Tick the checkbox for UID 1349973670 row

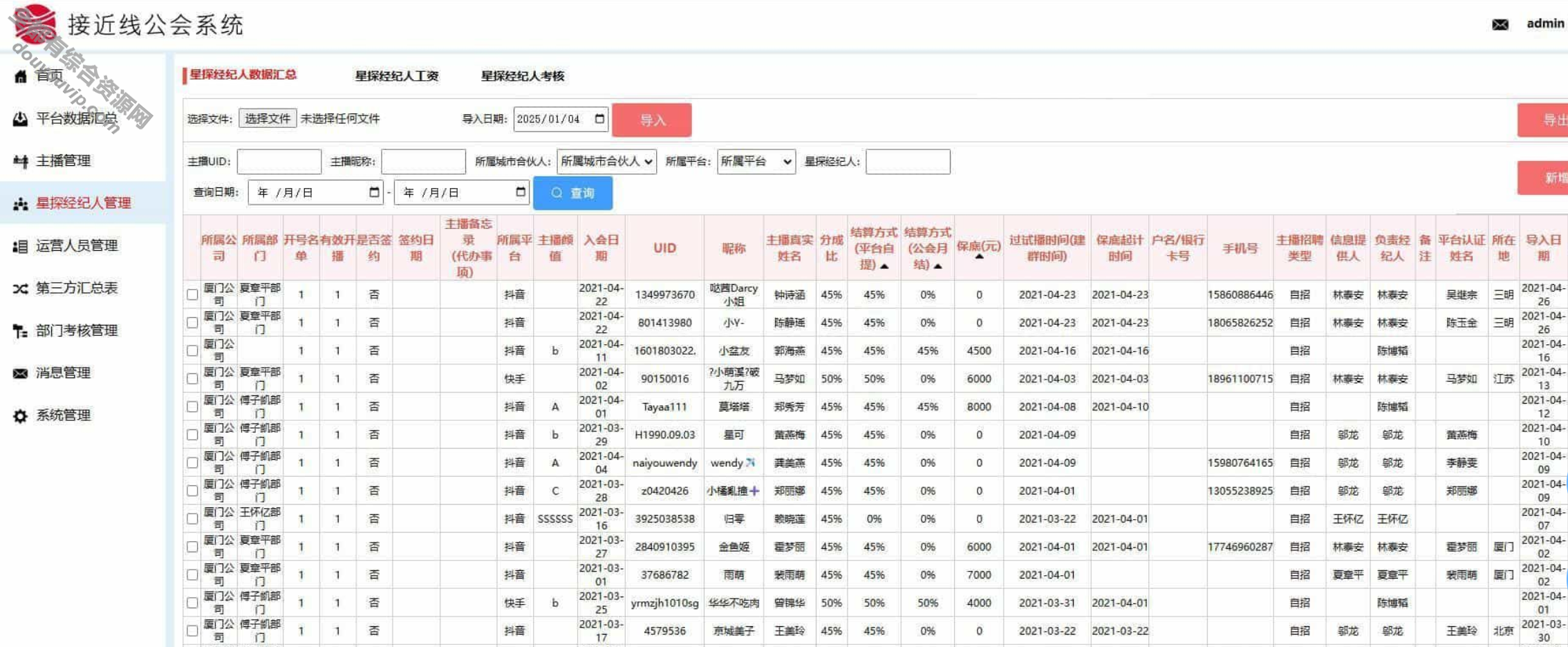click(192, 294)
